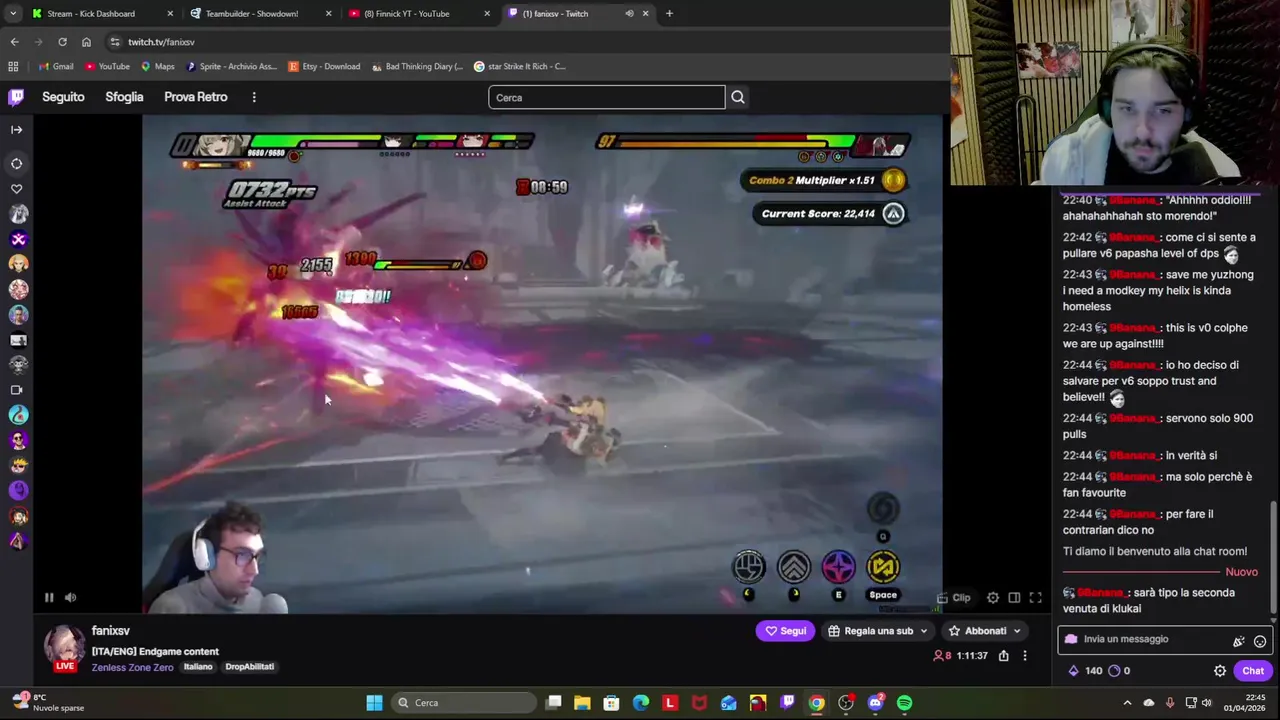Show hidden system tray icons chevron
Viewport: 1280px width, 720px height.
pos(1127,703)
